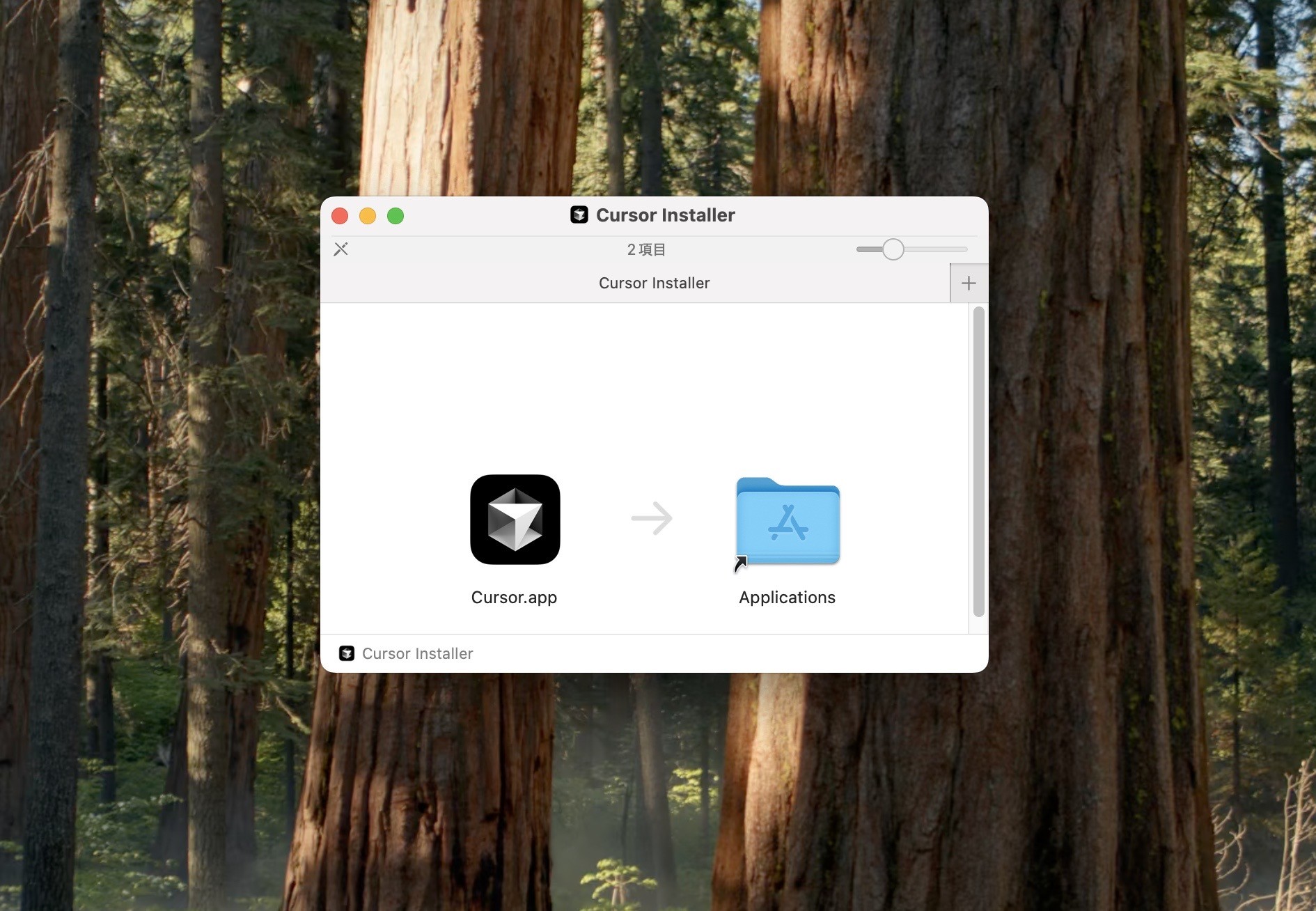Click the vertical scrollbar in Finder window

(978, 462)
